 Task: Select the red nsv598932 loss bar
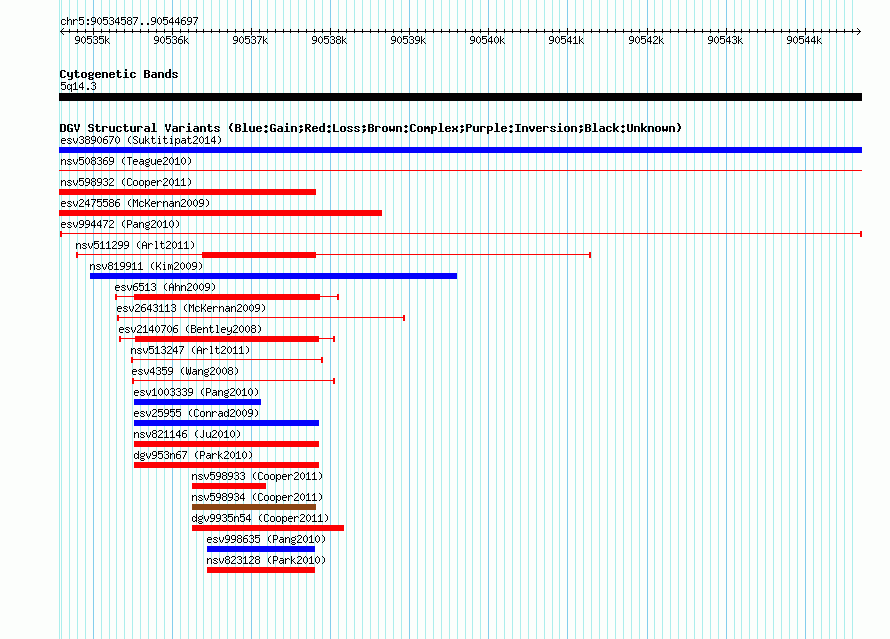(x=187, y=192)
